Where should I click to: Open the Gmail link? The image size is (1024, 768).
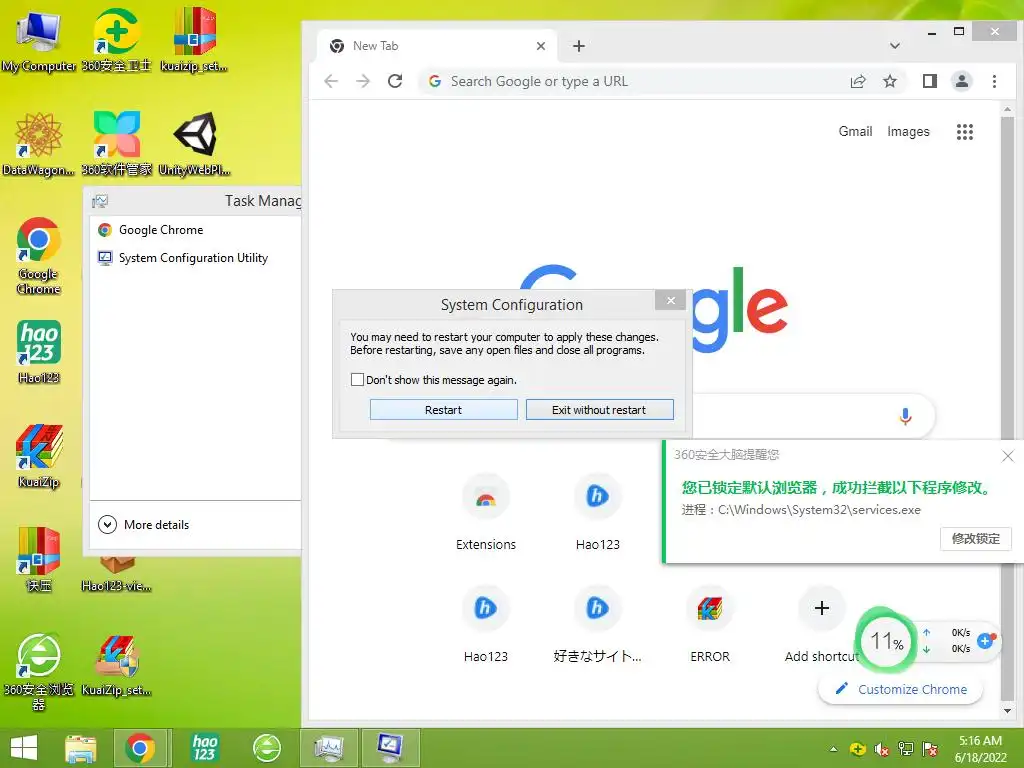pyautogui.click(x=855, y=131)
